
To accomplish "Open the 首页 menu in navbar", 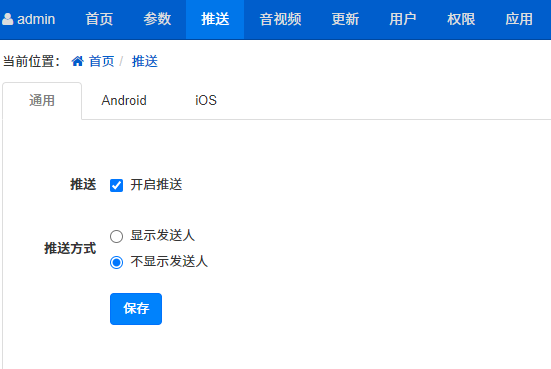I will (x=99, y=19).
